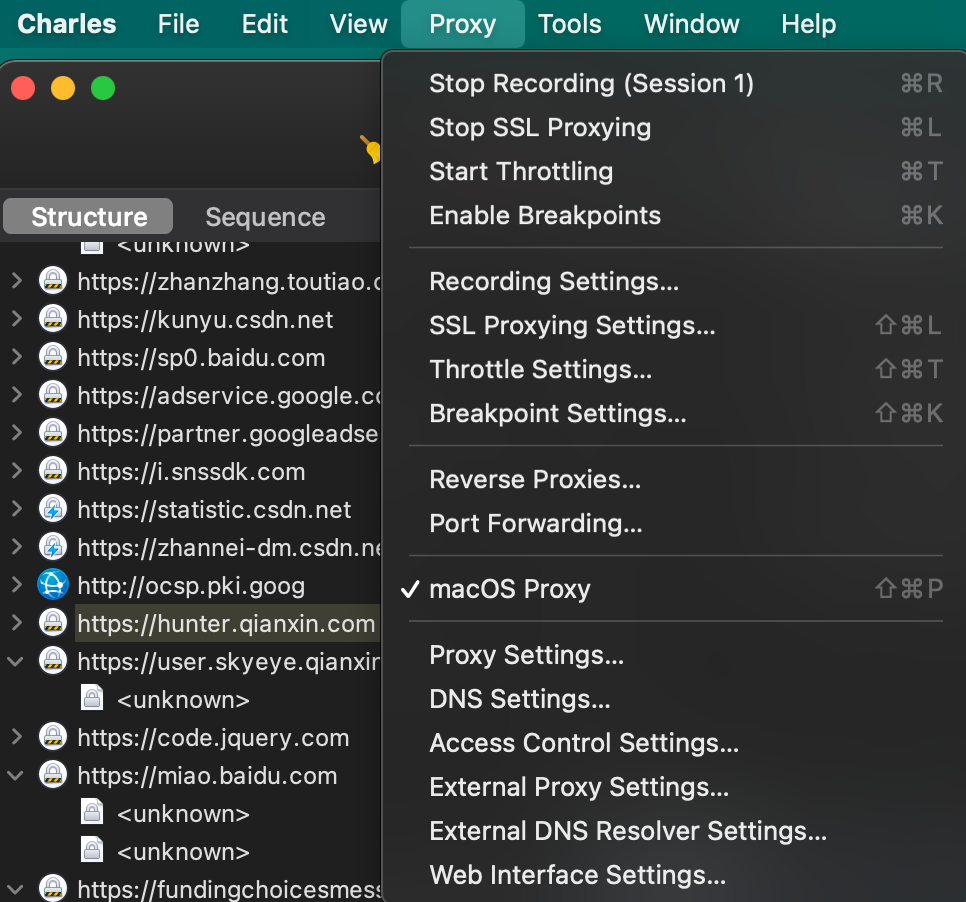Expand the code.jquery.com node
This screenshot has width=966, height=902.
[x=17, y=737]
